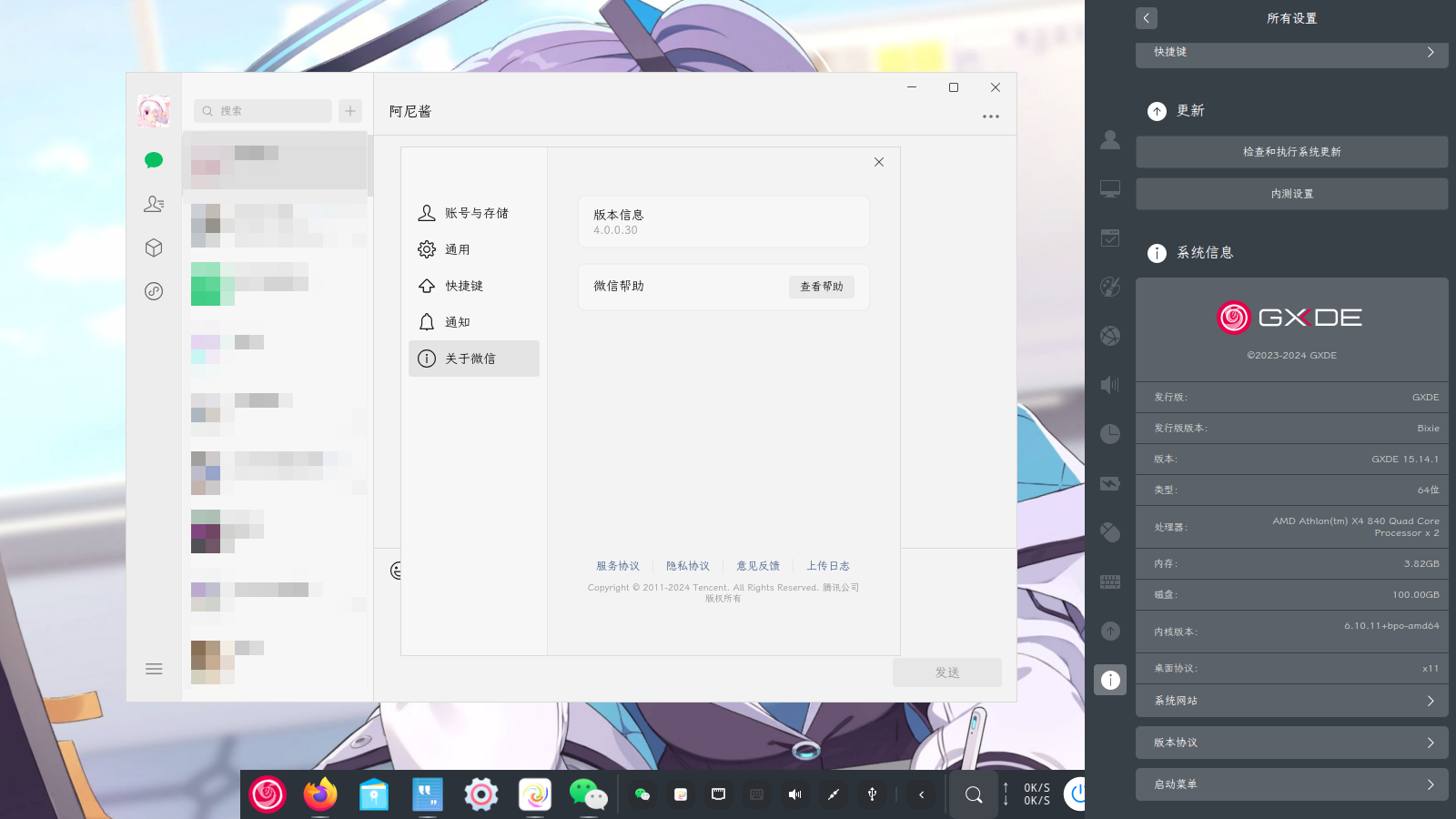Image resolution: width=1456 pixels, height=819 pixels.
Task: Open the 上传日志 link
Action: click(x=828, y=566)
